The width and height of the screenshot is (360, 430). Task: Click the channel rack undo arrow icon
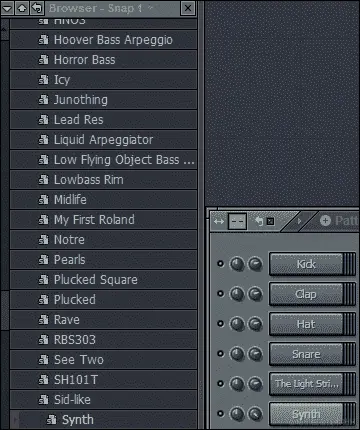[259, 221]
